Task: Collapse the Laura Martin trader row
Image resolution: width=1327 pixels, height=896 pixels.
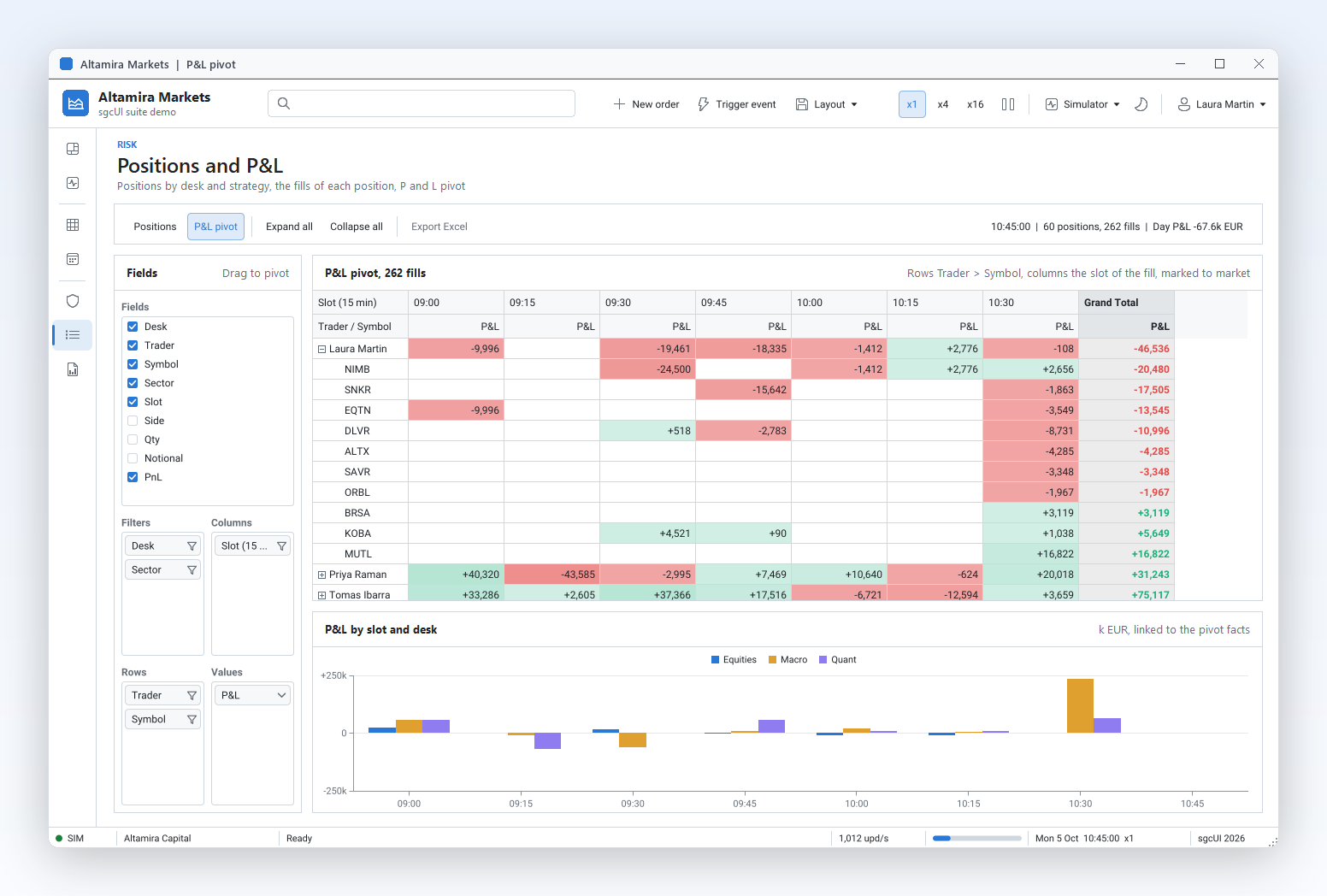Action: click(322, 349)
